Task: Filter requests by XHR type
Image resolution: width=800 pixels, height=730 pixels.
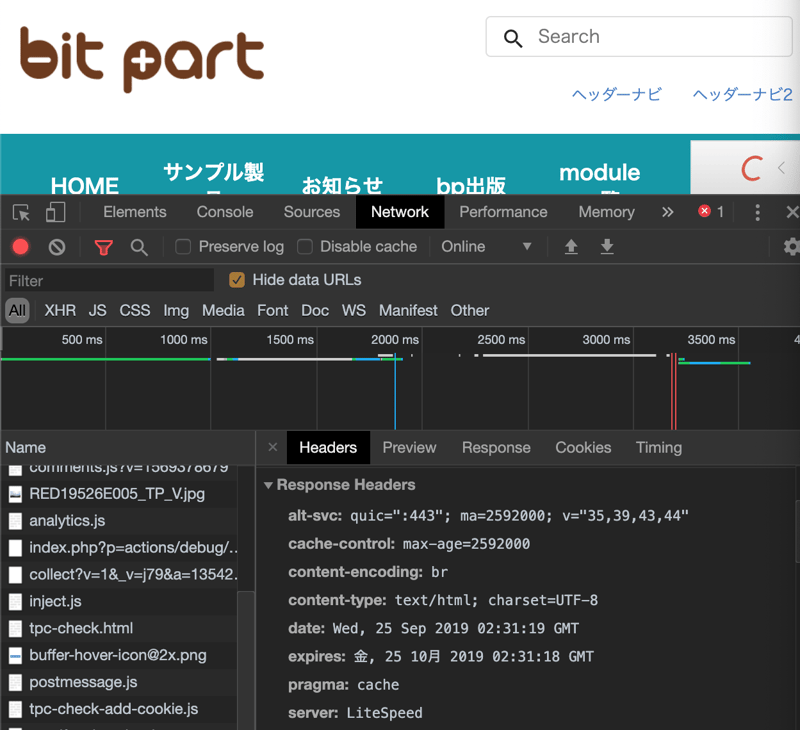Action: coord(60,311)
